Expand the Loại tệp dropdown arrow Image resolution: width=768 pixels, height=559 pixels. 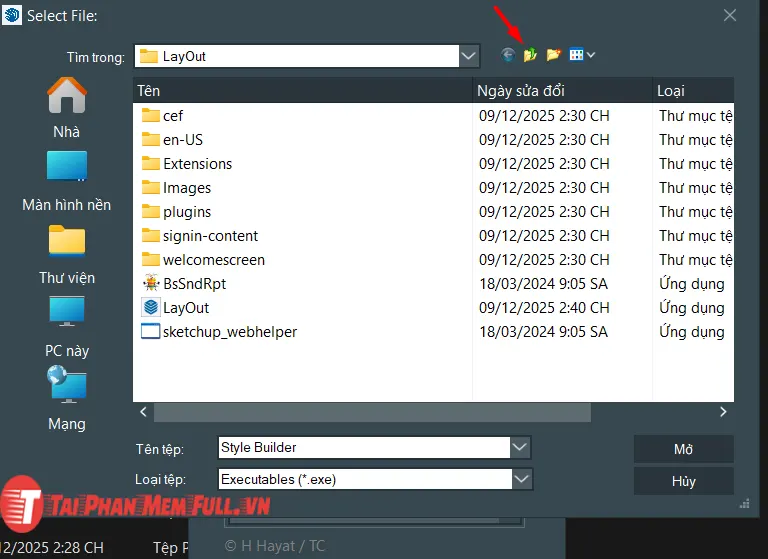(x=522, y=479)
